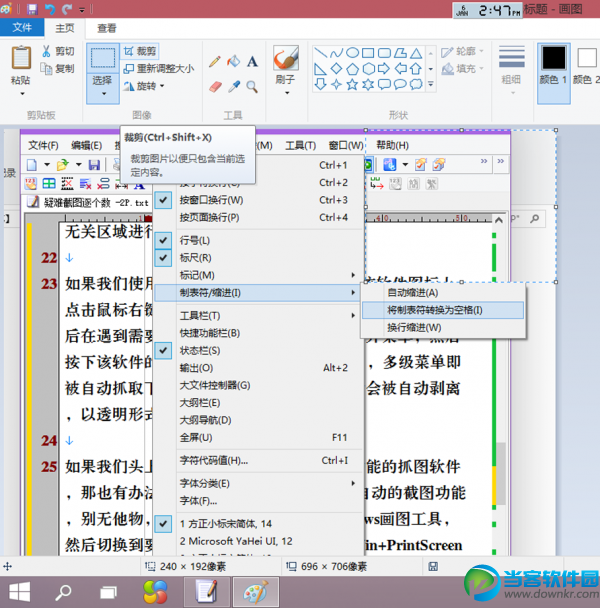The image size is (600, 608).
Task: Open the Brushes (刷子) dropdown arrow
Action: pos(287,93)
